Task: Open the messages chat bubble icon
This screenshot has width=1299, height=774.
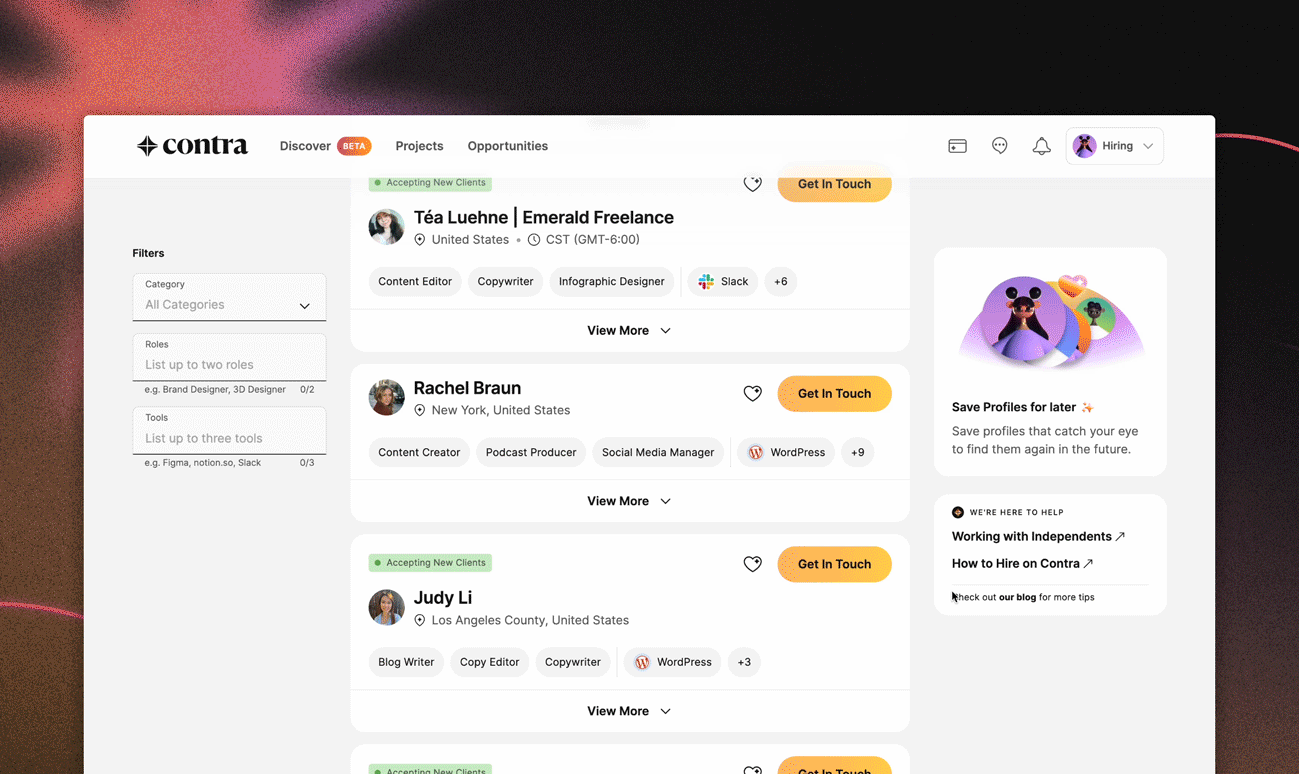Action: [x=999, y=146]
